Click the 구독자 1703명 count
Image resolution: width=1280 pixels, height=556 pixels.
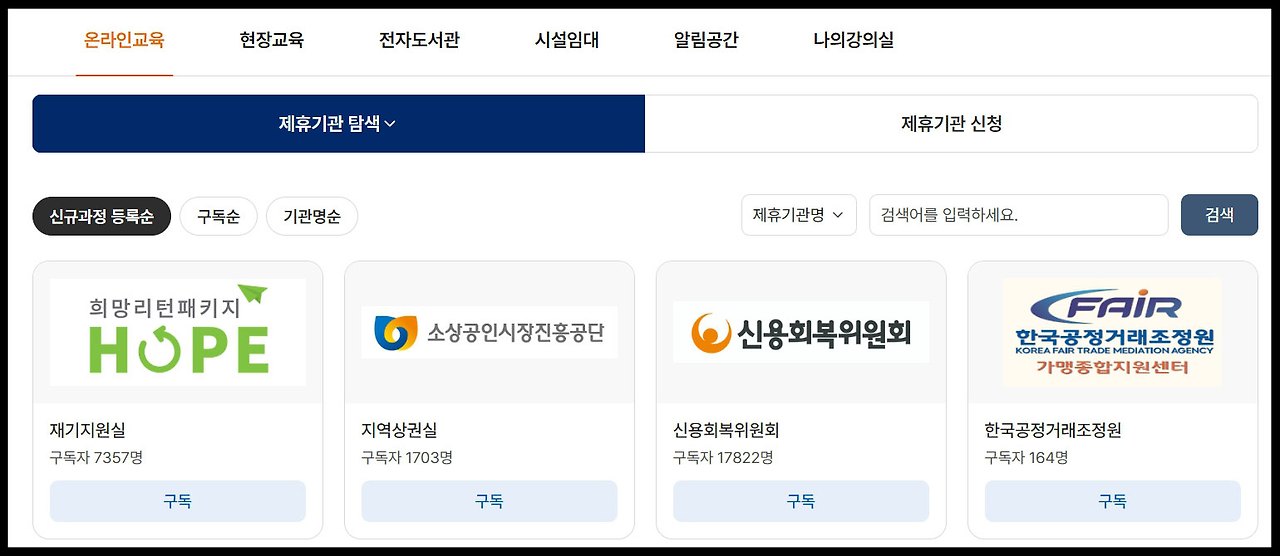click(407, 458)
